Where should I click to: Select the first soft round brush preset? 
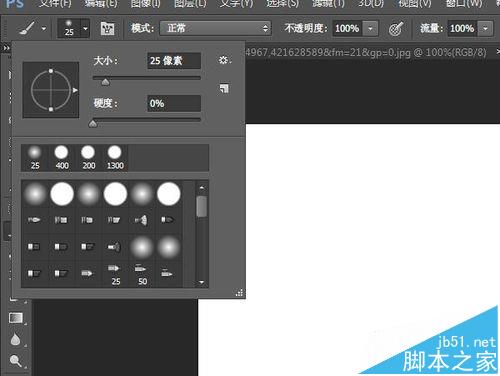coord(35,194)
